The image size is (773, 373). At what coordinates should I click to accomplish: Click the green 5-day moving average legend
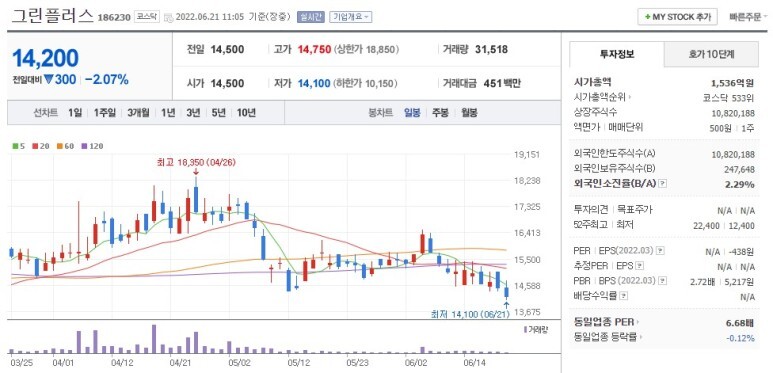point(18,146)
